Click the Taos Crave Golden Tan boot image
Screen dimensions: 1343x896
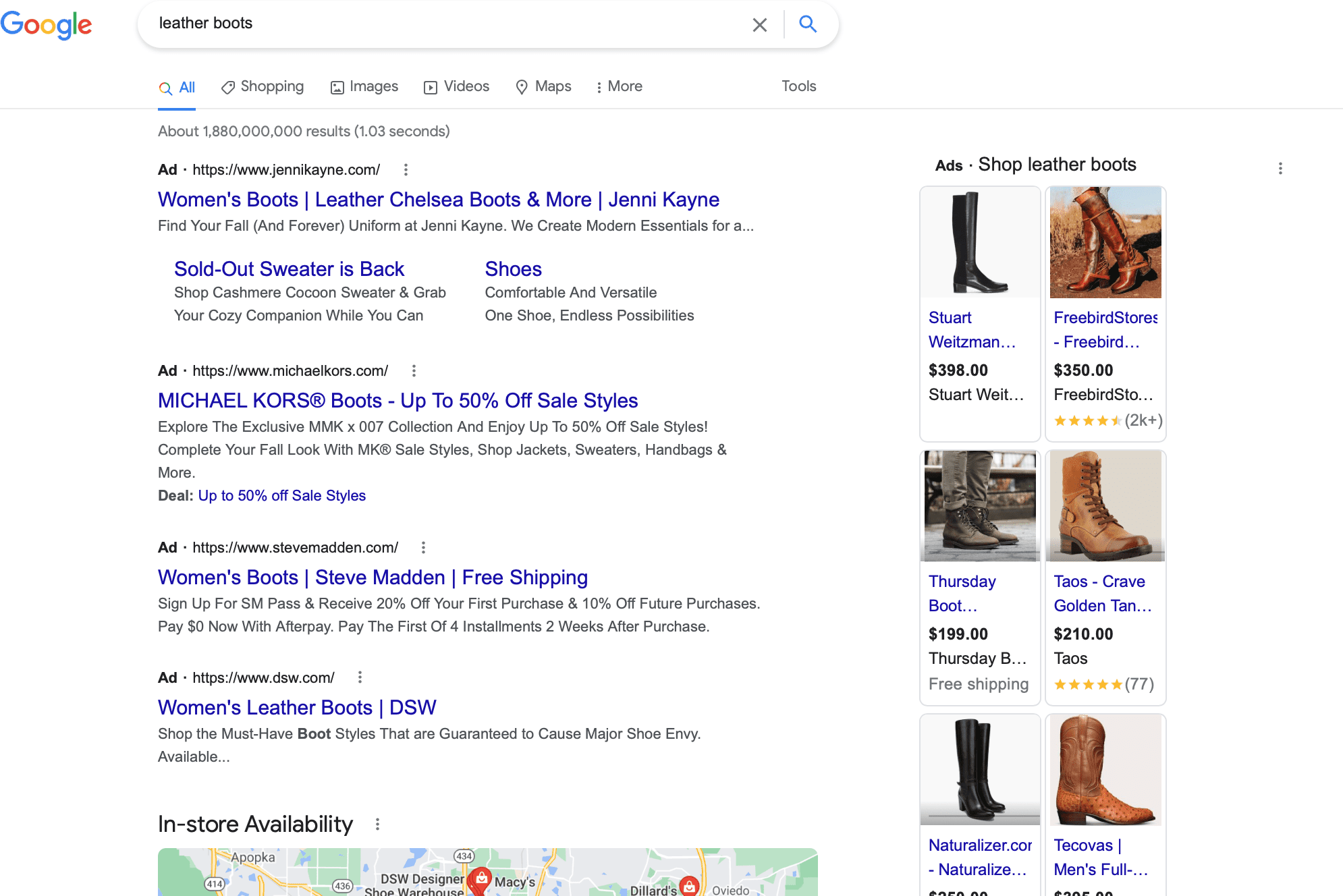coord(1105,506)
